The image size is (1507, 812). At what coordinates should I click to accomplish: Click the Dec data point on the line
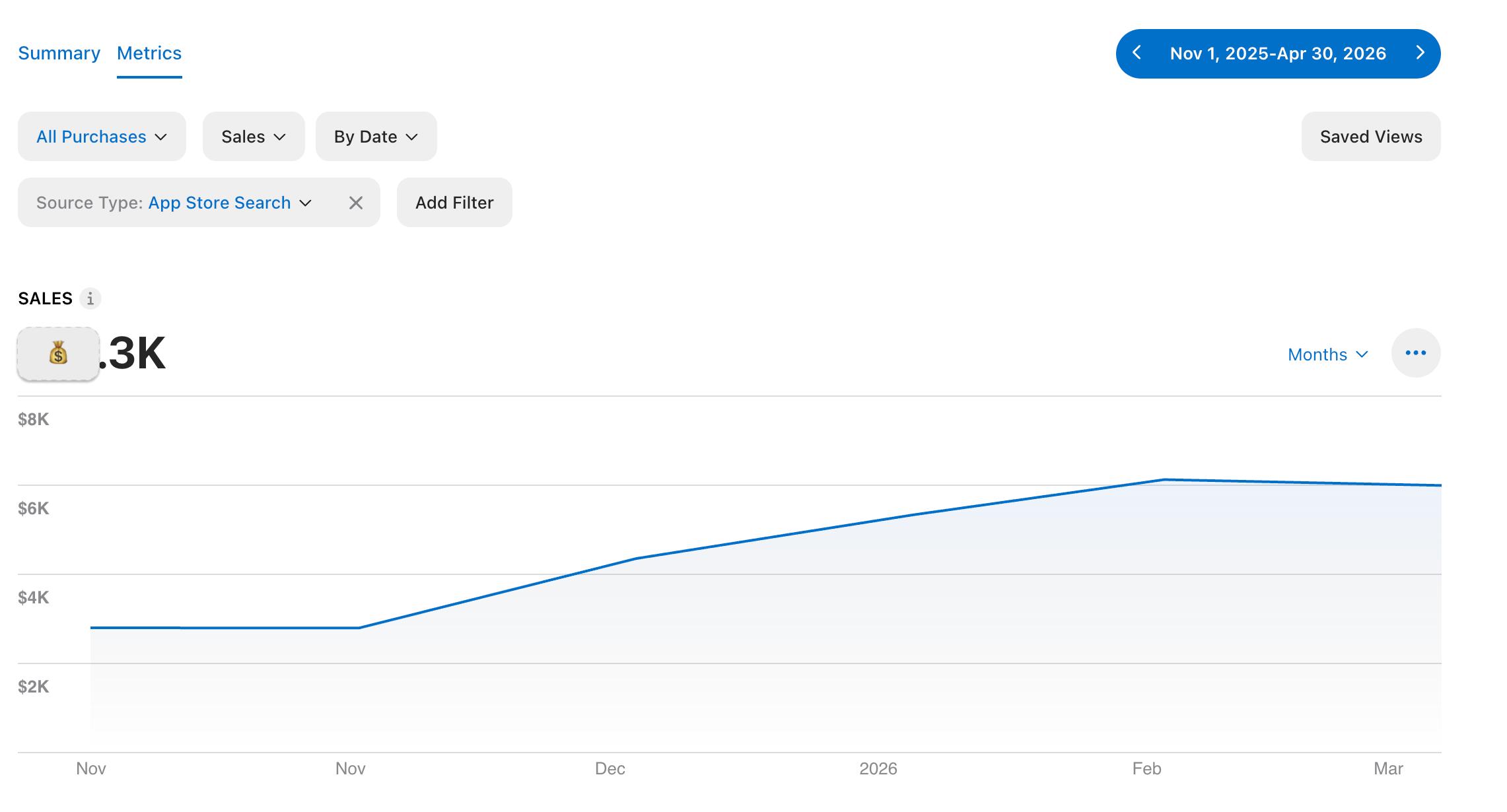pyautogui.click(x=635, y=559)
